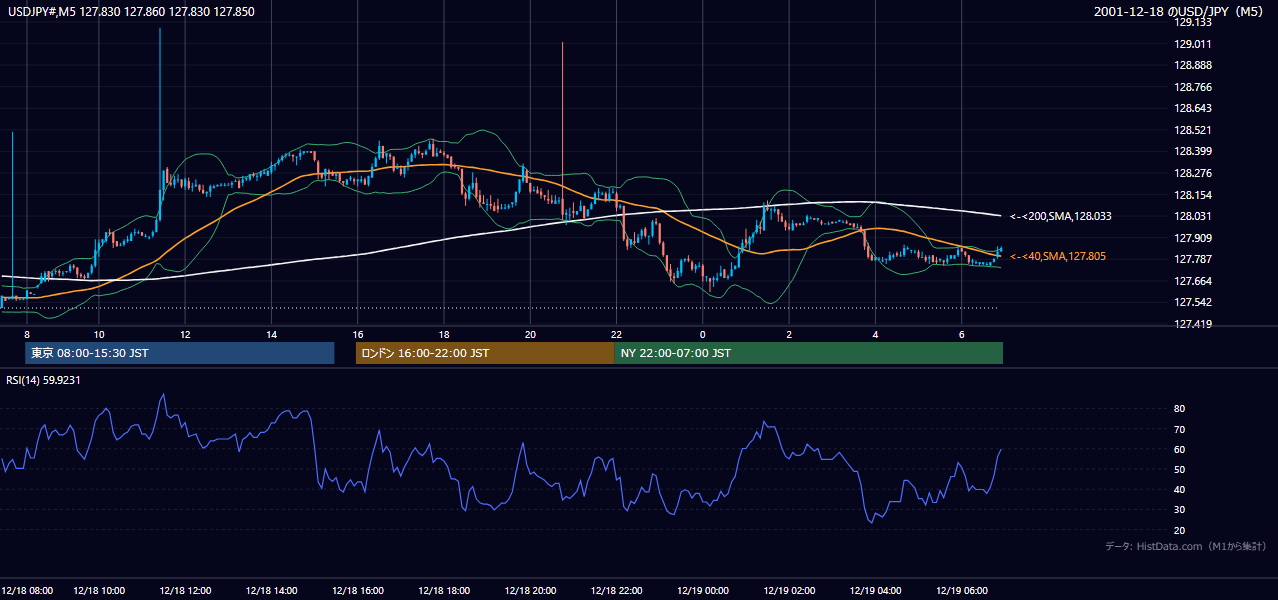
Task: Click the 128.031 price axis label
Action: click(x=1193, y=216)
